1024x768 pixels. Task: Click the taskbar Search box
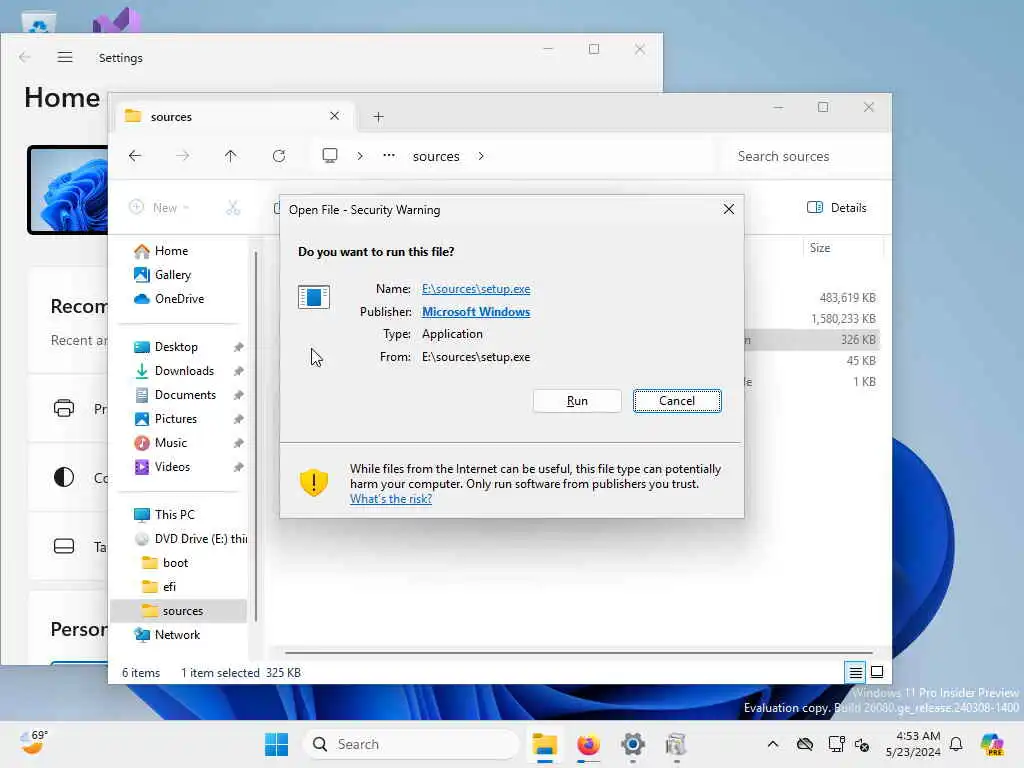(411, 744)
